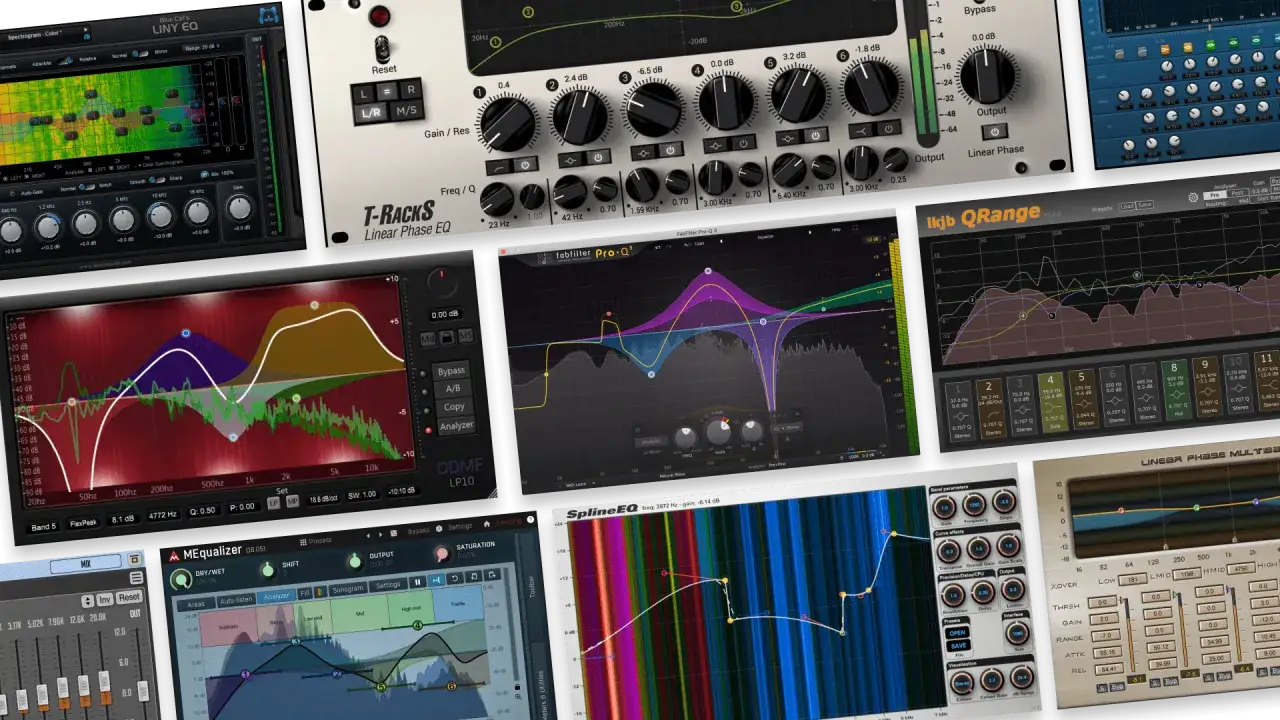Image resolution: width=1280 pixels, height=720 pixels.
Task: Click the SATURATION knob in MEqualizer
Action: click(441, 554)
